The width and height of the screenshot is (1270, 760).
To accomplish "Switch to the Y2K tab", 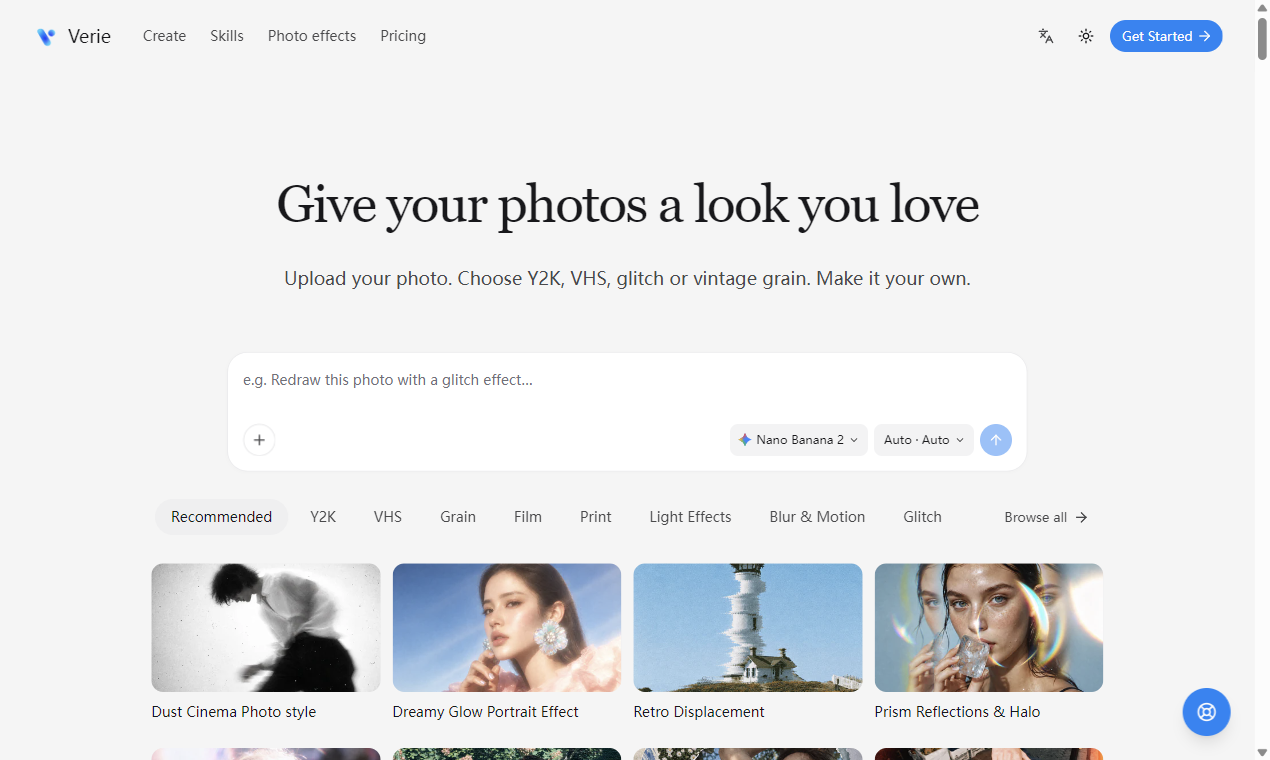I will tap(323, 517).
